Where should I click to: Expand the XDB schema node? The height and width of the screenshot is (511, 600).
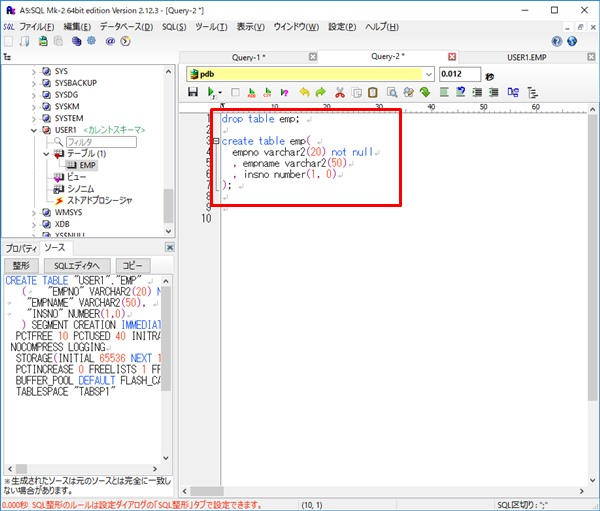(34, 225)
